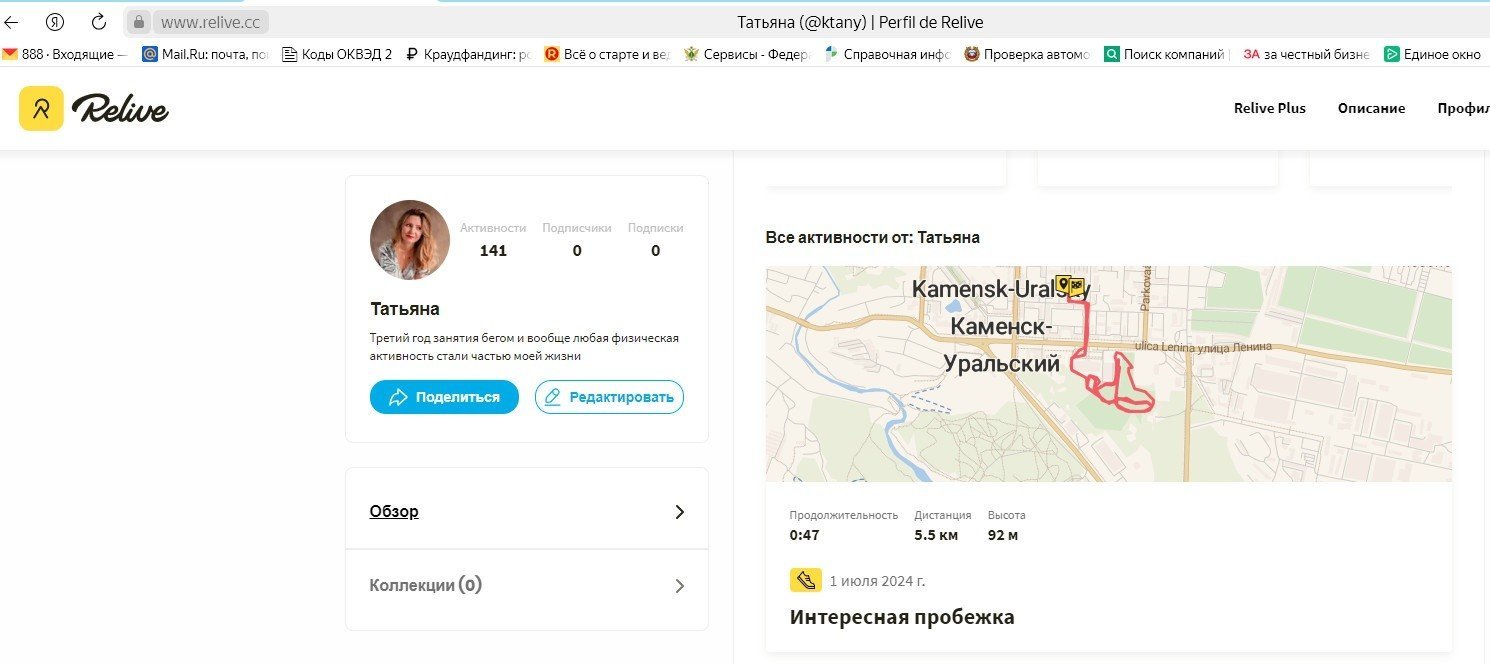Click the Редактировать edit button

[609, 397]
